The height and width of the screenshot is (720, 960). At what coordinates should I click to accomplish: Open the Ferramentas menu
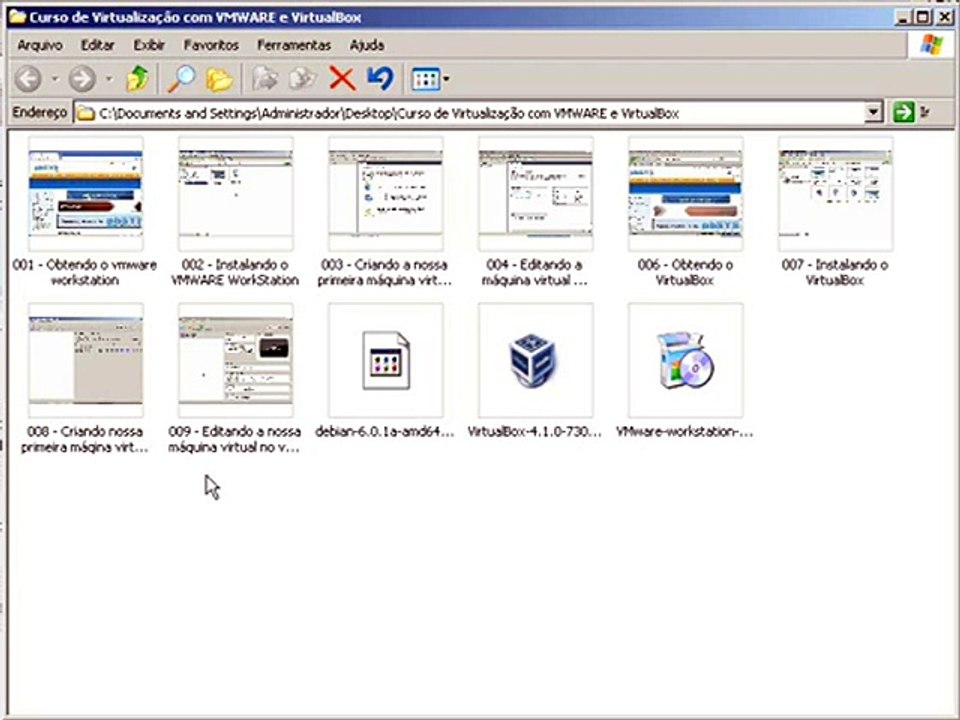294,45
